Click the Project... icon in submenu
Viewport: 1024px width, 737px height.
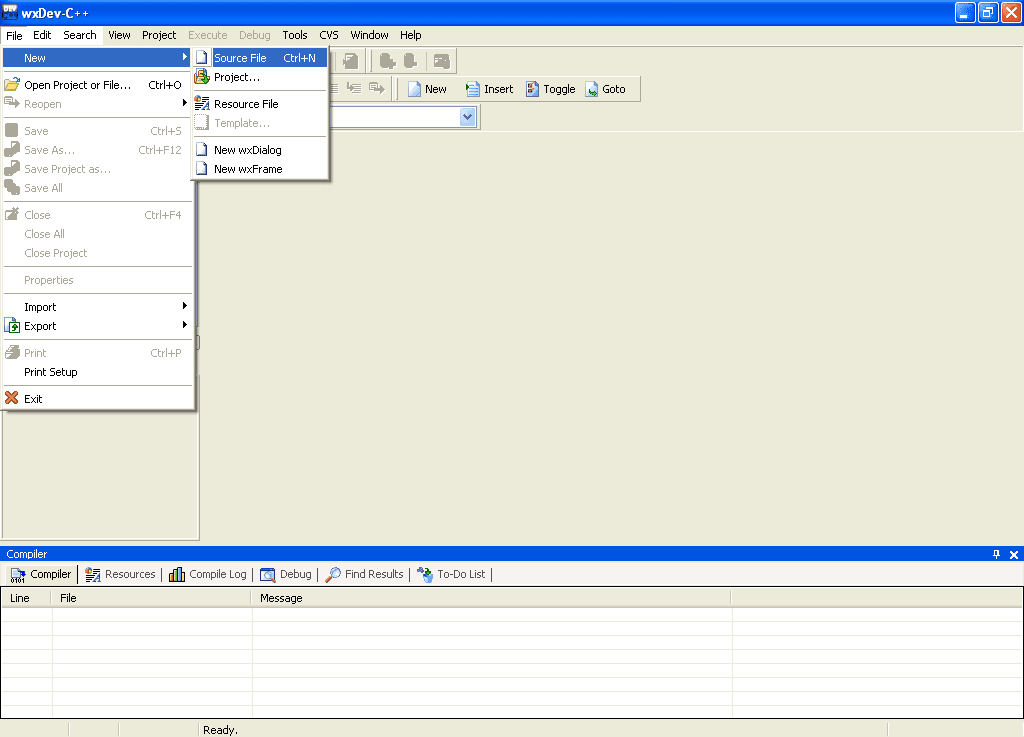[202, 77]
